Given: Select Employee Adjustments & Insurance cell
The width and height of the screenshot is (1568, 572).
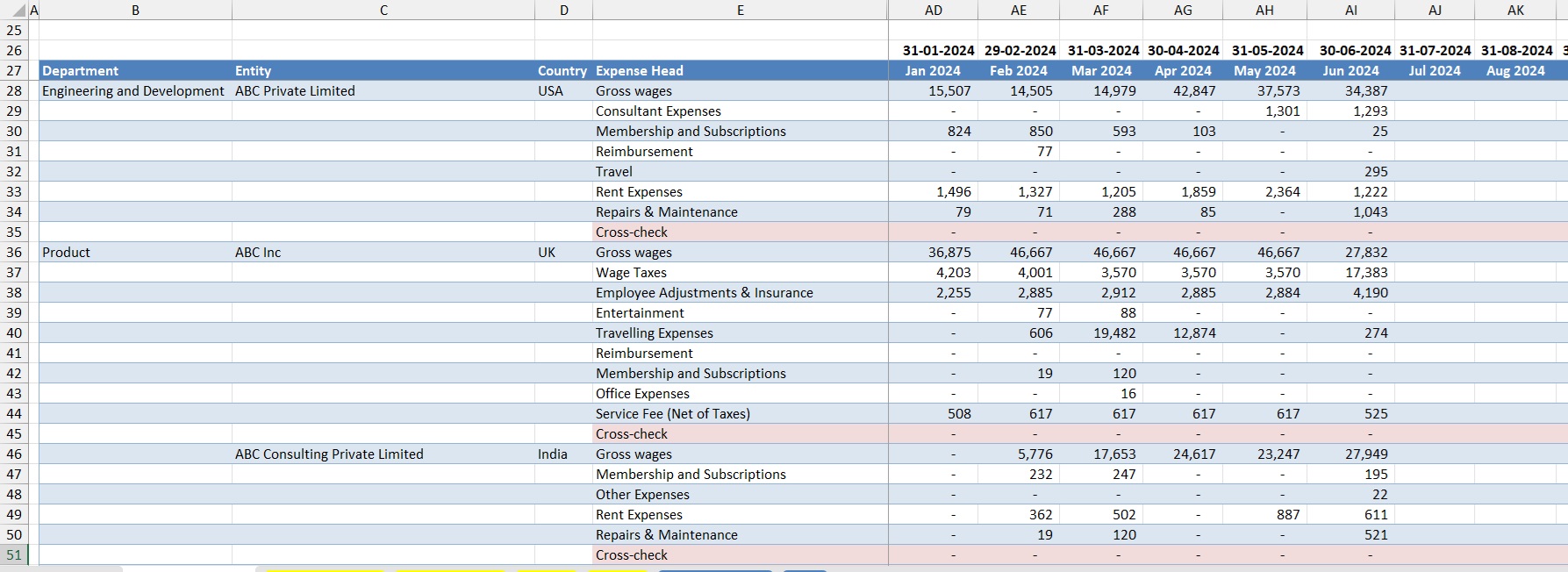Looking at the screenshot, I should coord(704,293).
